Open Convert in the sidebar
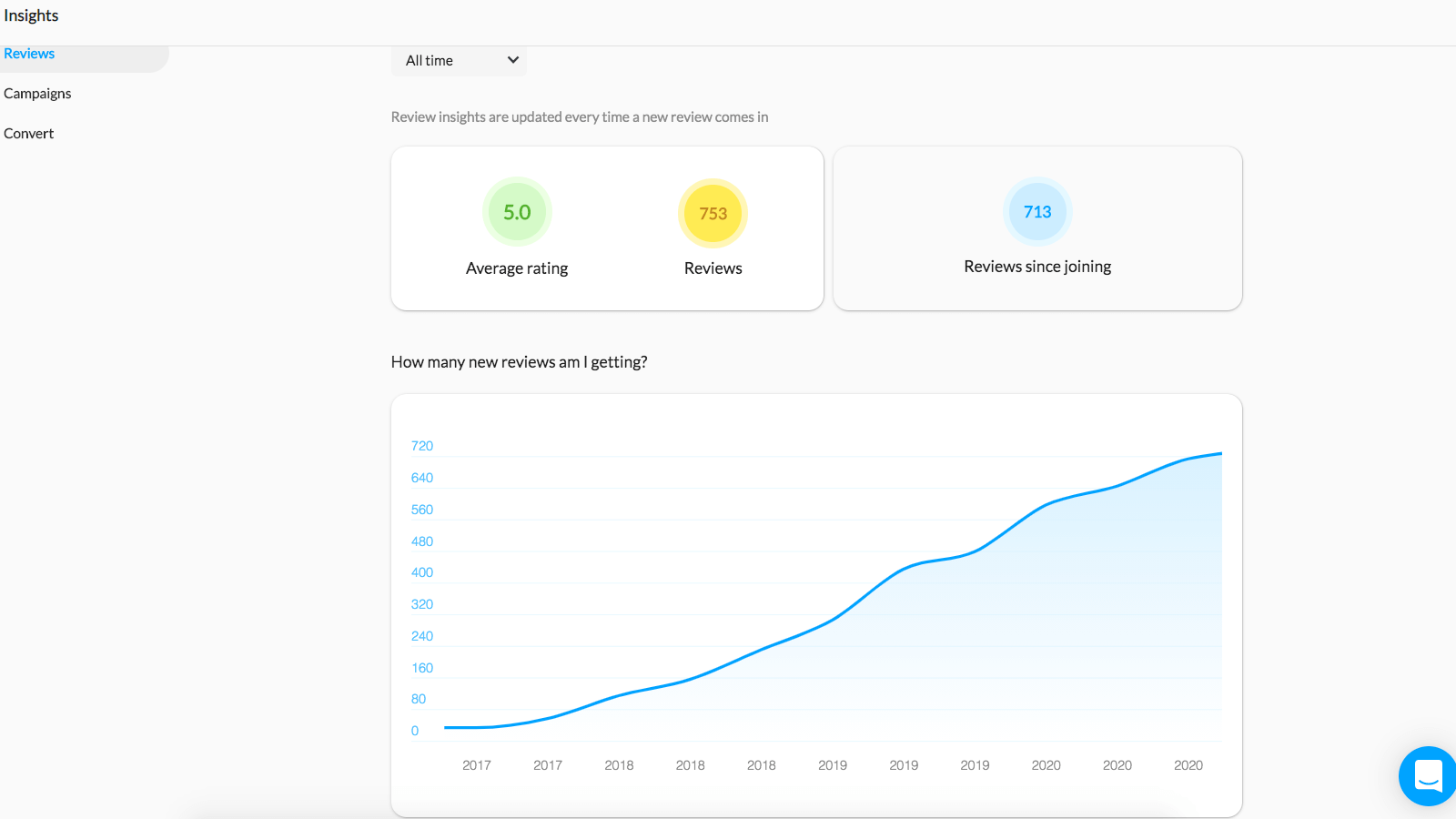This screenshot has width=1456, height=819. (x=29, y=134)
